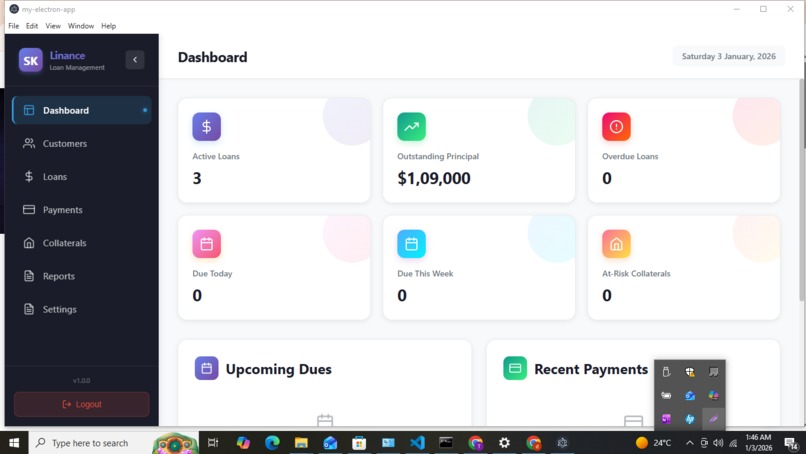
Task: Collapse the hidden tray icons chevron
Action: tap(689, 443)
